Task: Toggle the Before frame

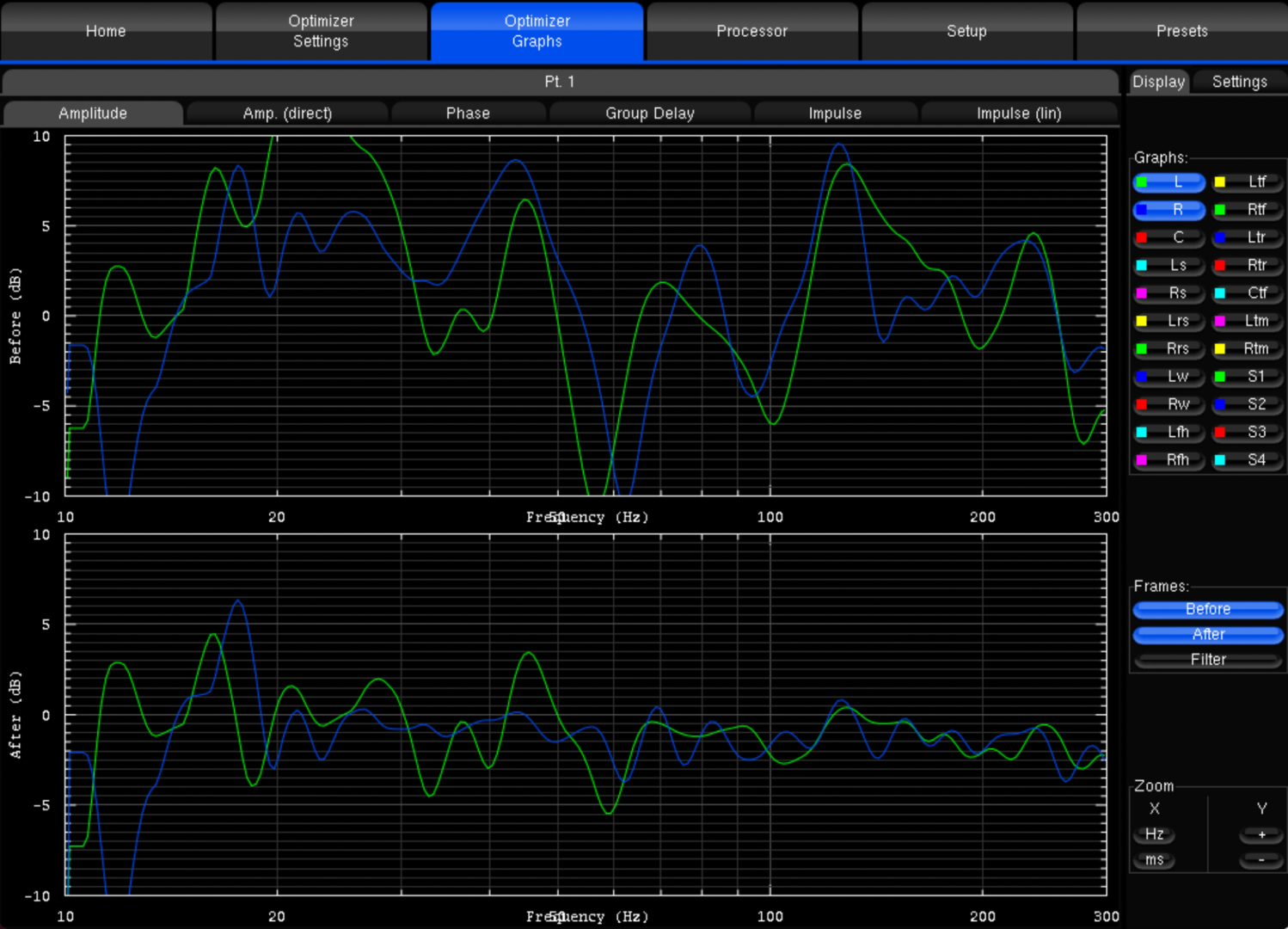Action: pos(1208,610)
